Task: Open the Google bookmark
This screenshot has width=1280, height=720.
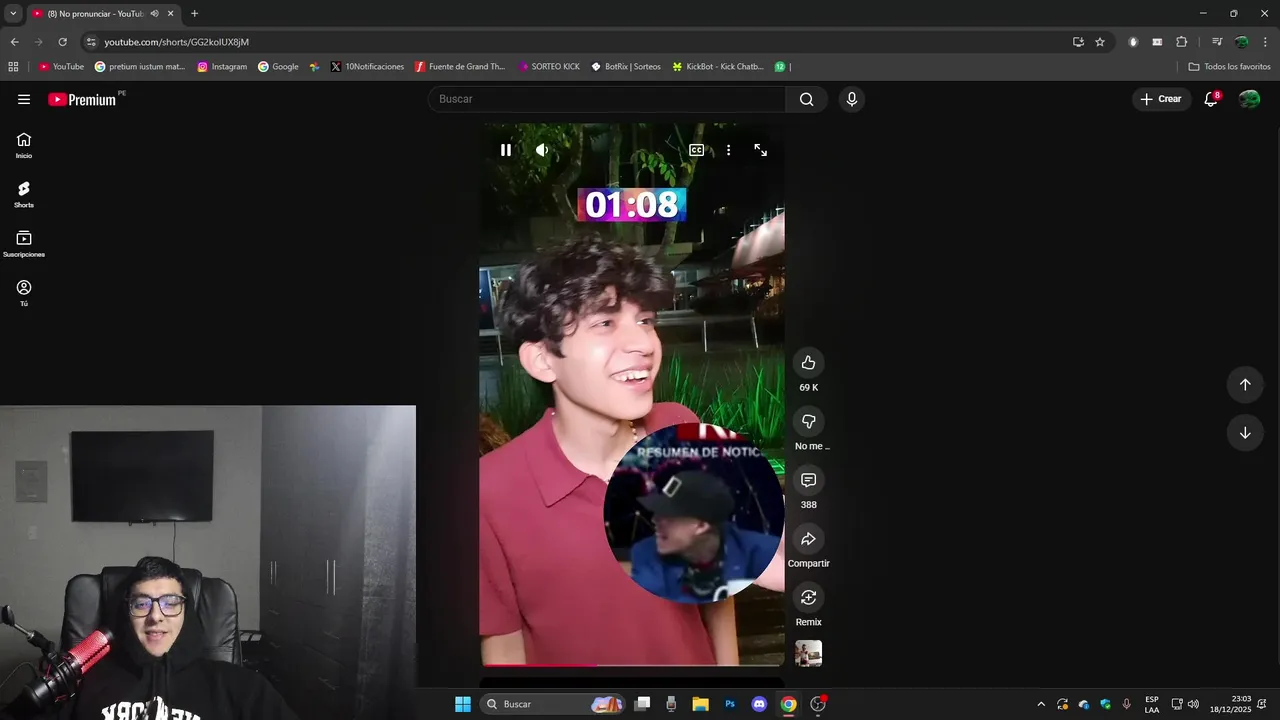Action: 278,67
